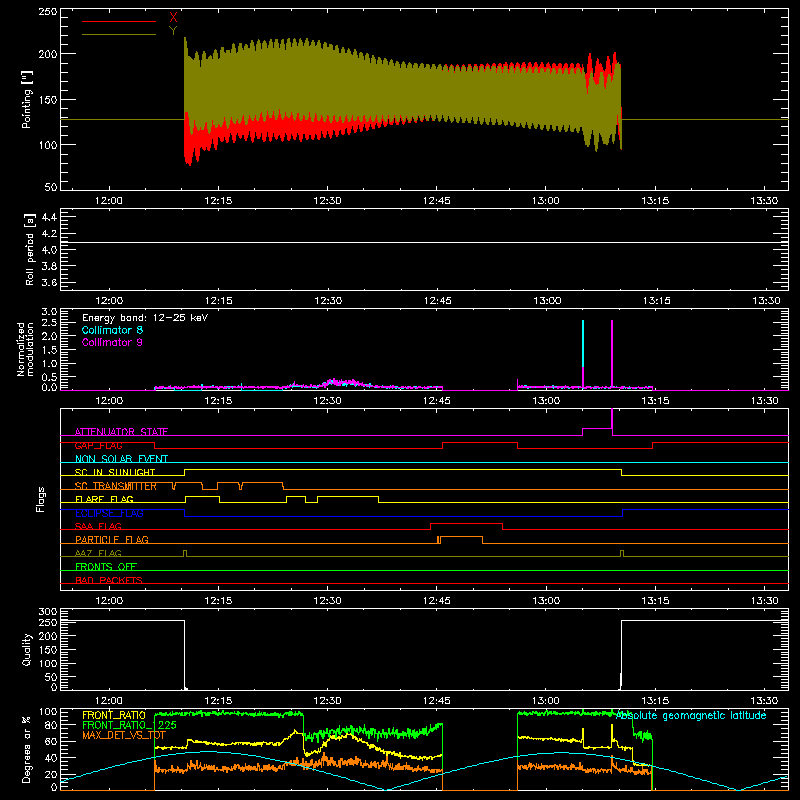Viewport: 800px width, 800px height.
Task: Click the ECLIPSE_FLAG label
Action: 109,513
